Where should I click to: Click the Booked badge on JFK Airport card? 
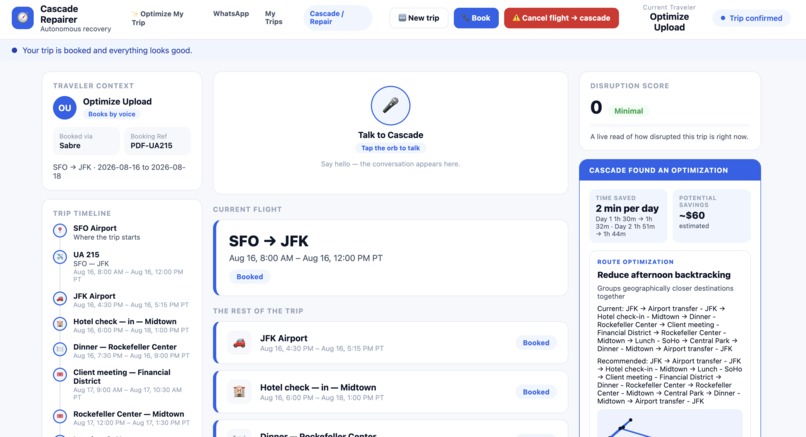coord(536,343)
